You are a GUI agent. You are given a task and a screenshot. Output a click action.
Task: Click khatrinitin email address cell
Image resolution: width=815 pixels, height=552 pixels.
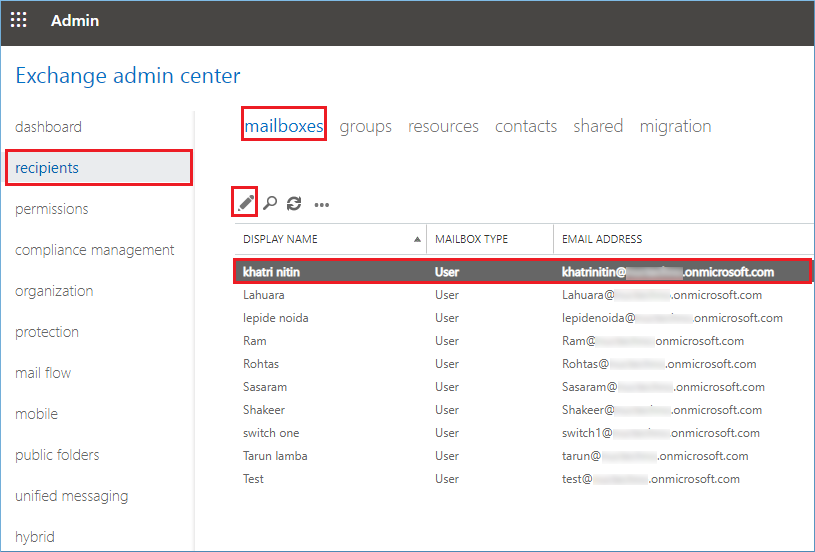tap(668, 272)
